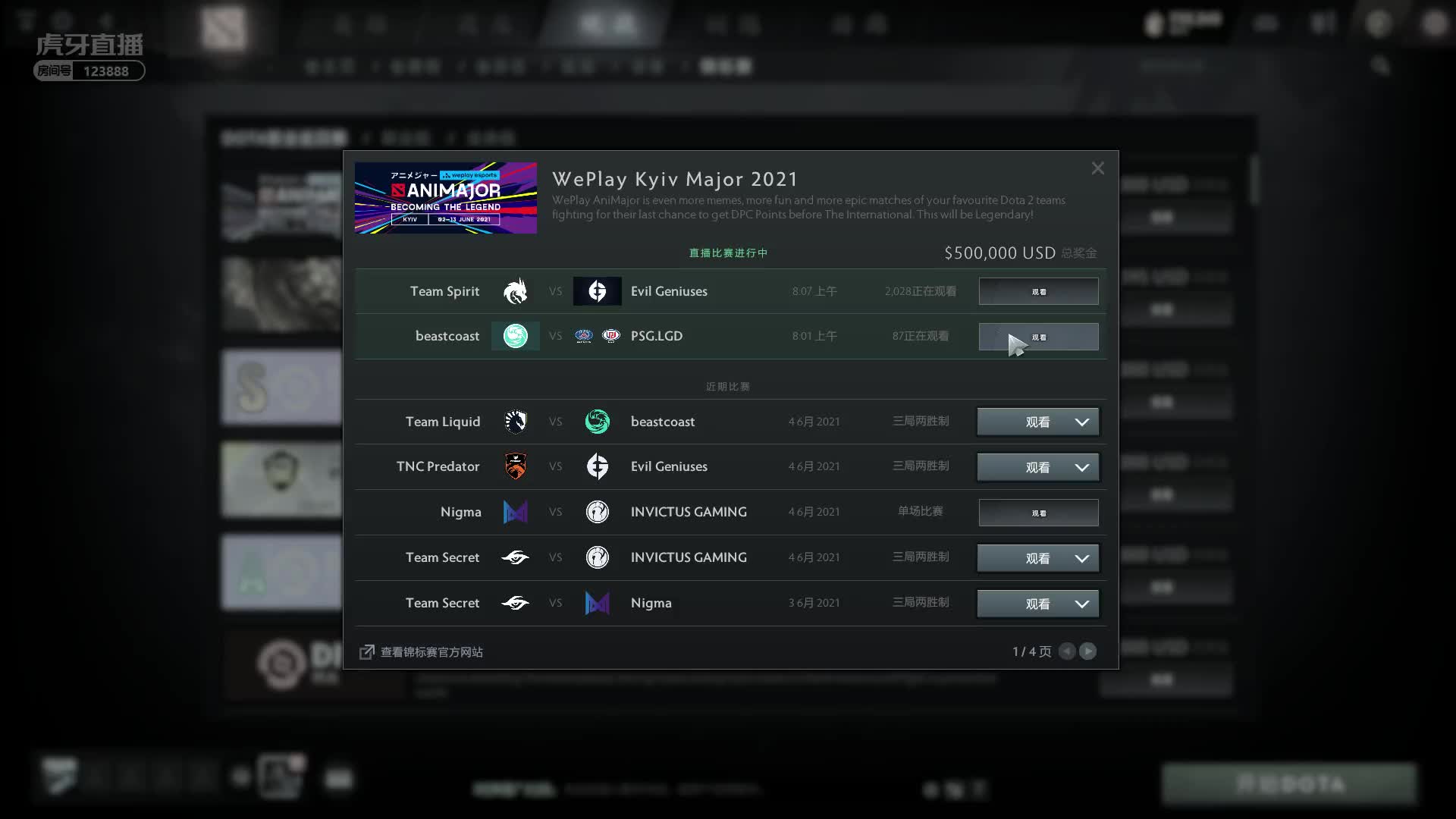Click Evil Geniuses logo in live match
Screen dimensions: 1456x819
598,291
